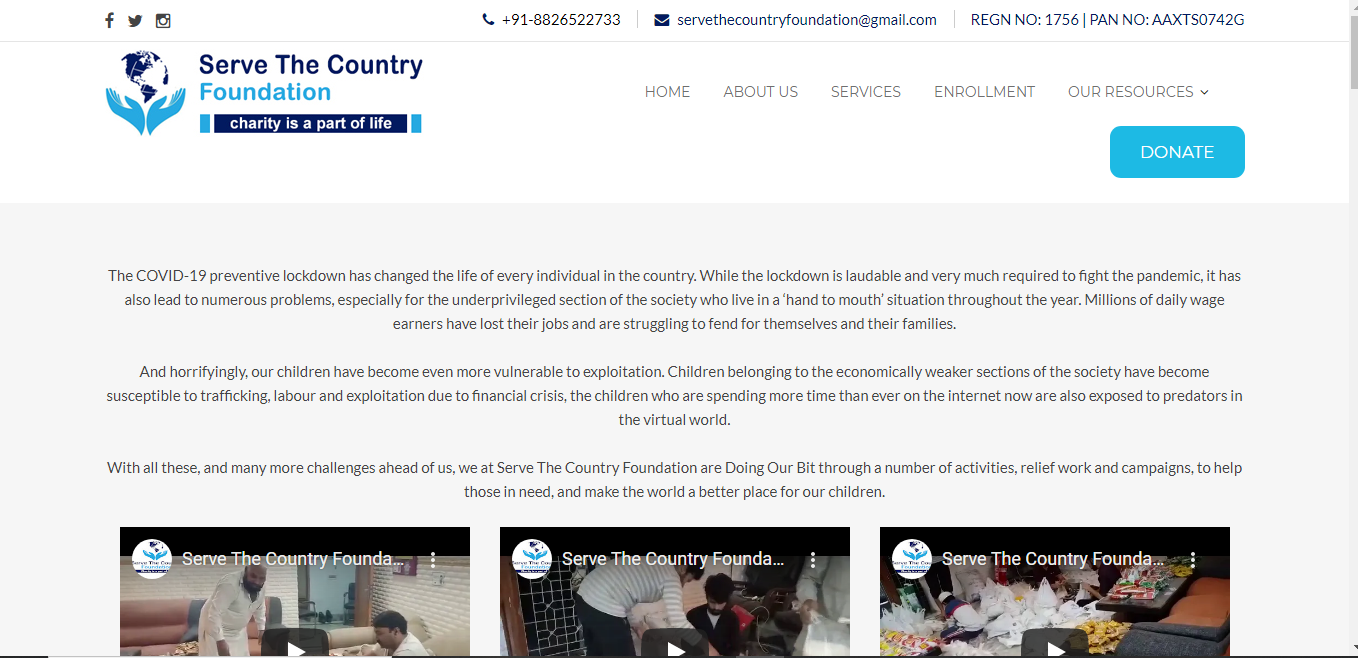Open the second video's three-dot menu
Image resolution: width=1358 pixels, height=658 pixels.
coord(813,560)
